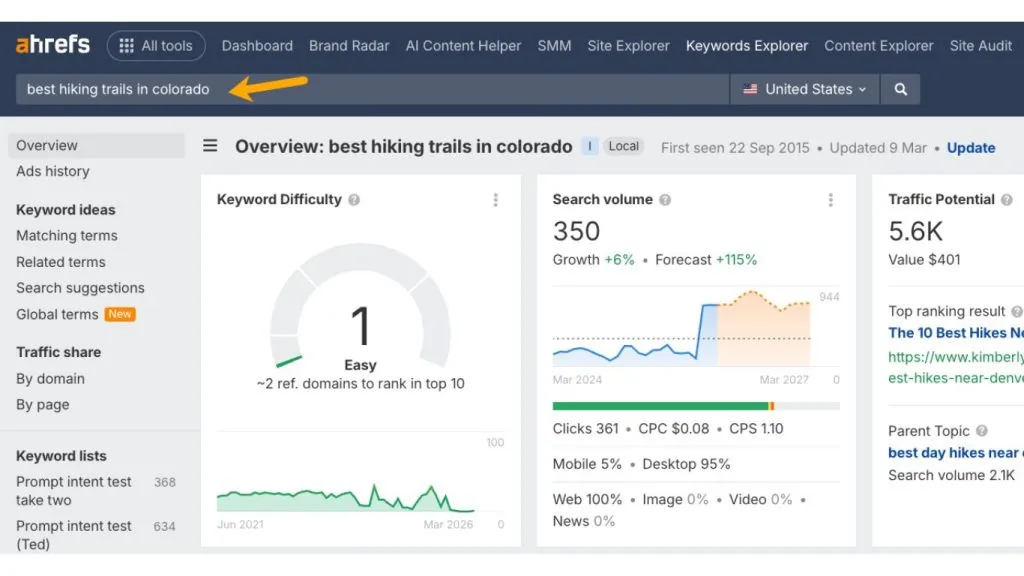Image resolution: width=1024 pixels, height=576 pixels.
Task: Open Traffic share By domain
Action: pyautogui.click(x=50, y=379)
